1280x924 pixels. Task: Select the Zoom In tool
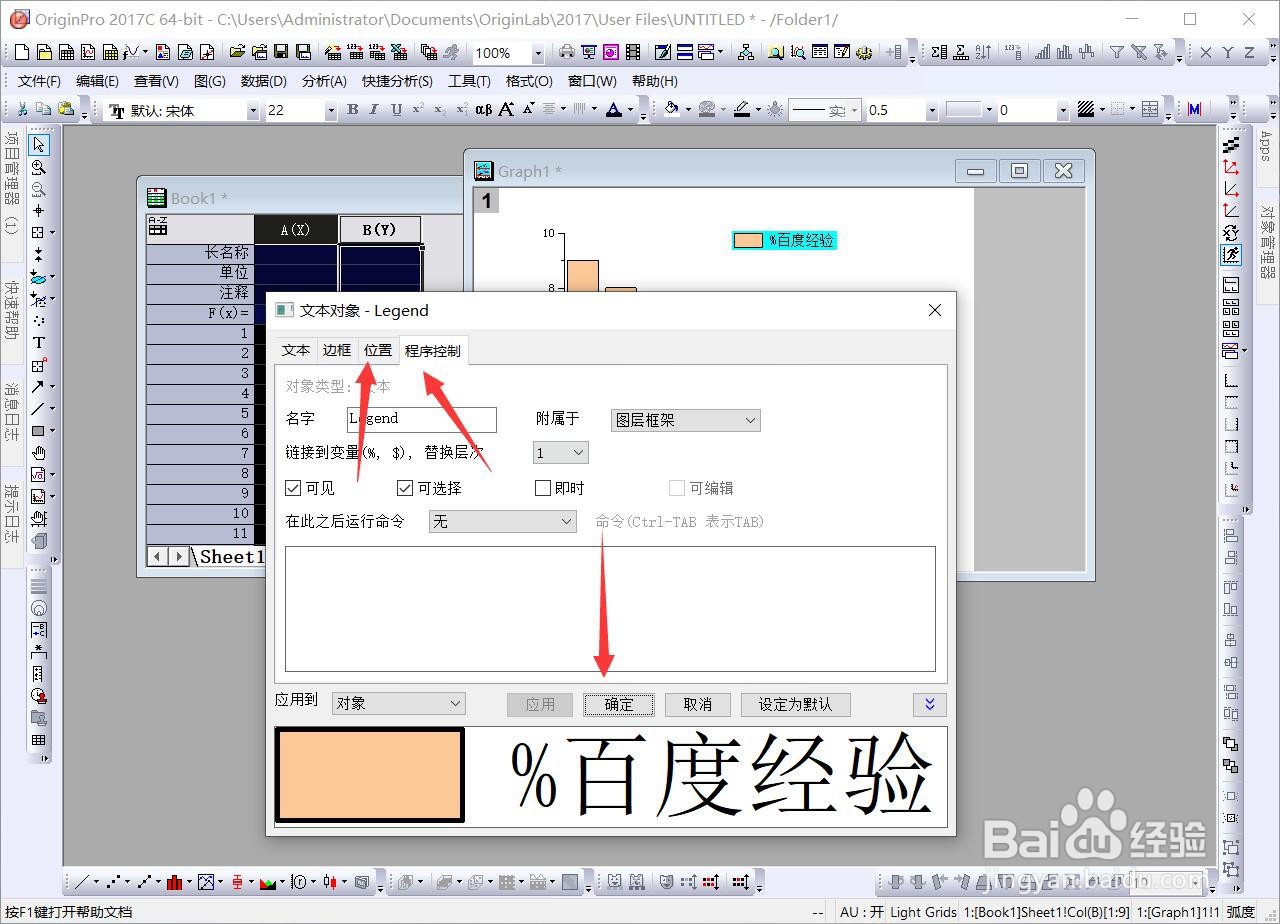pyautogui.click(x=38, y=168)
